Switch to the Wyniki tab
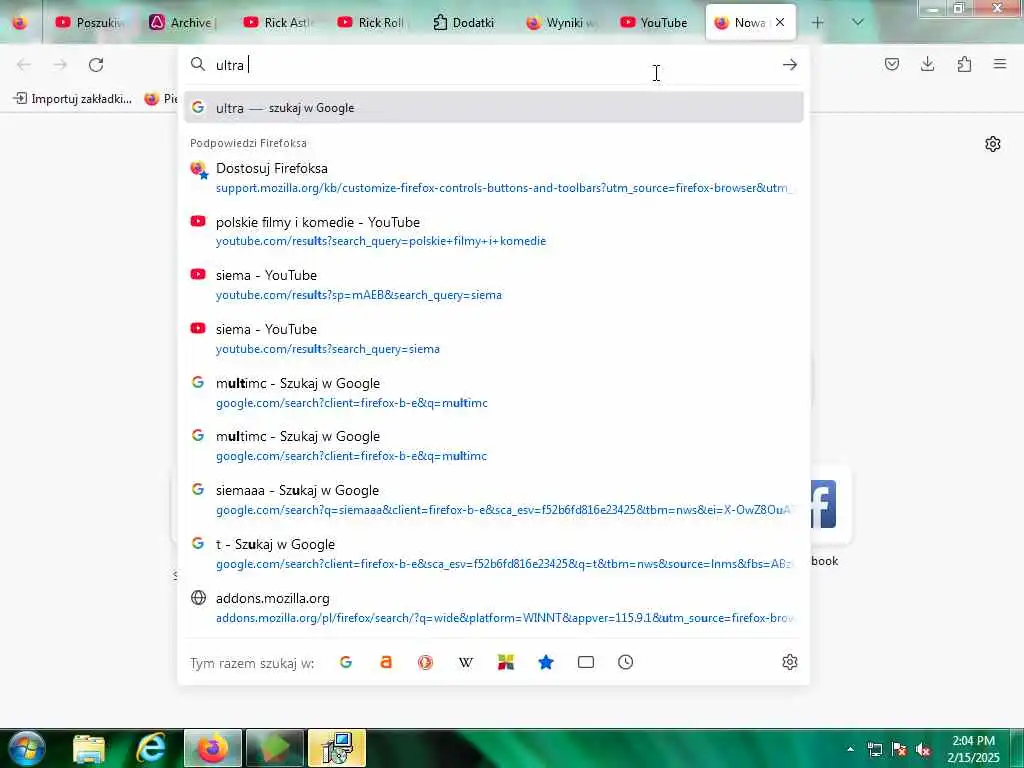Image resolution: width=1024 pixels, height=768 pixels. 560,23
